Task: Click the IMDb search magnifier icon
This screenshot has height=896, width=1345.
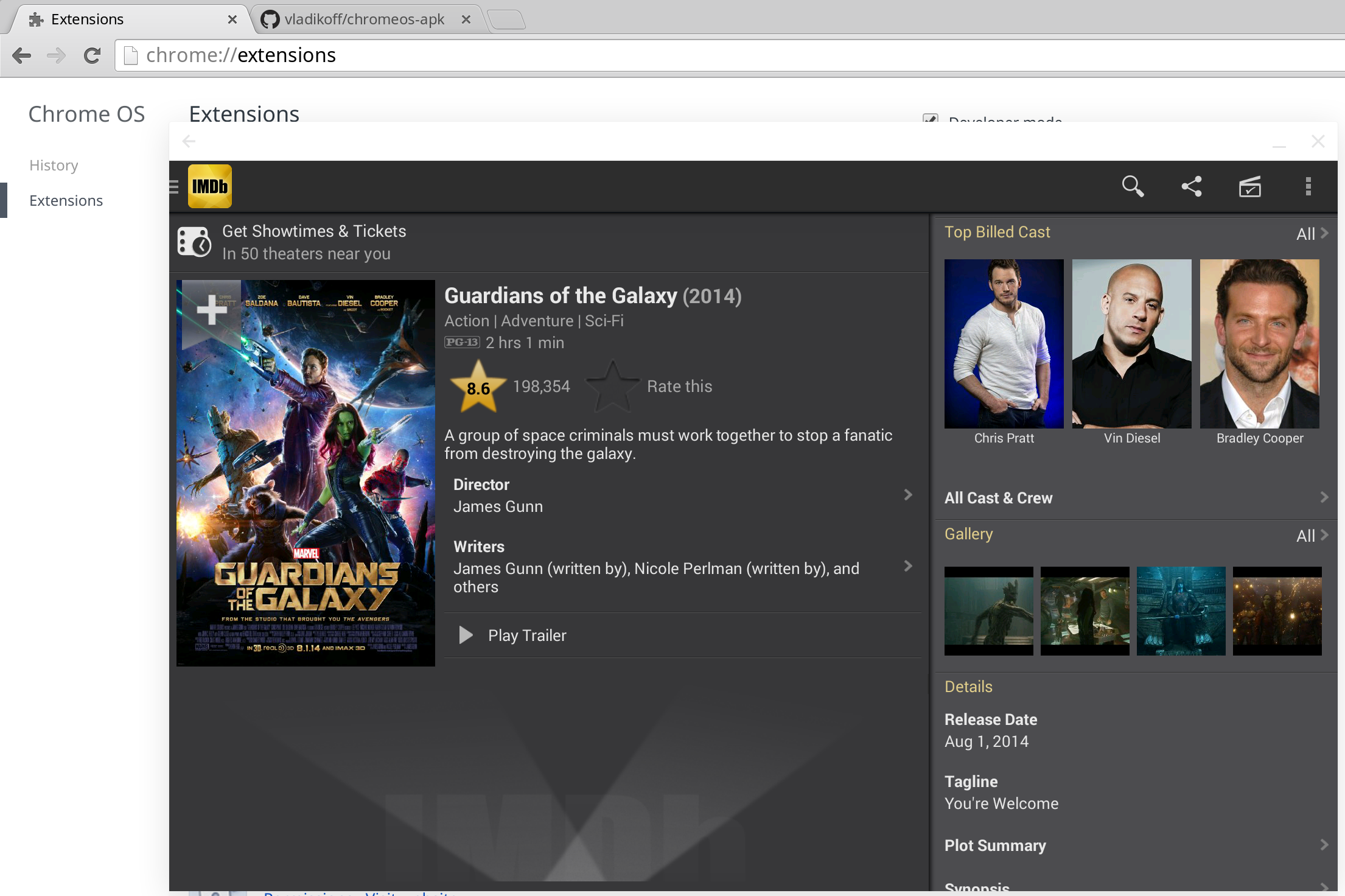Action: click(1133, 186)
